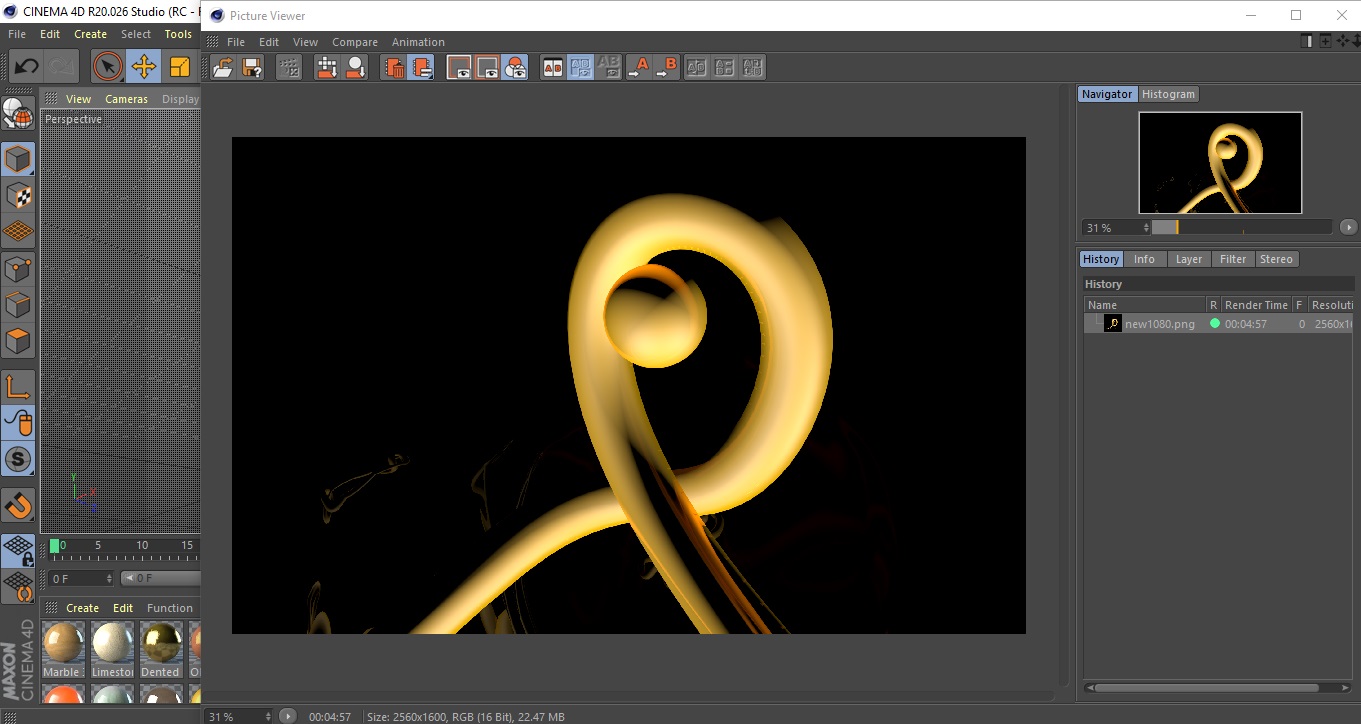Click the Dented material swatch
1361x724 pixels.
coord(160,643)
